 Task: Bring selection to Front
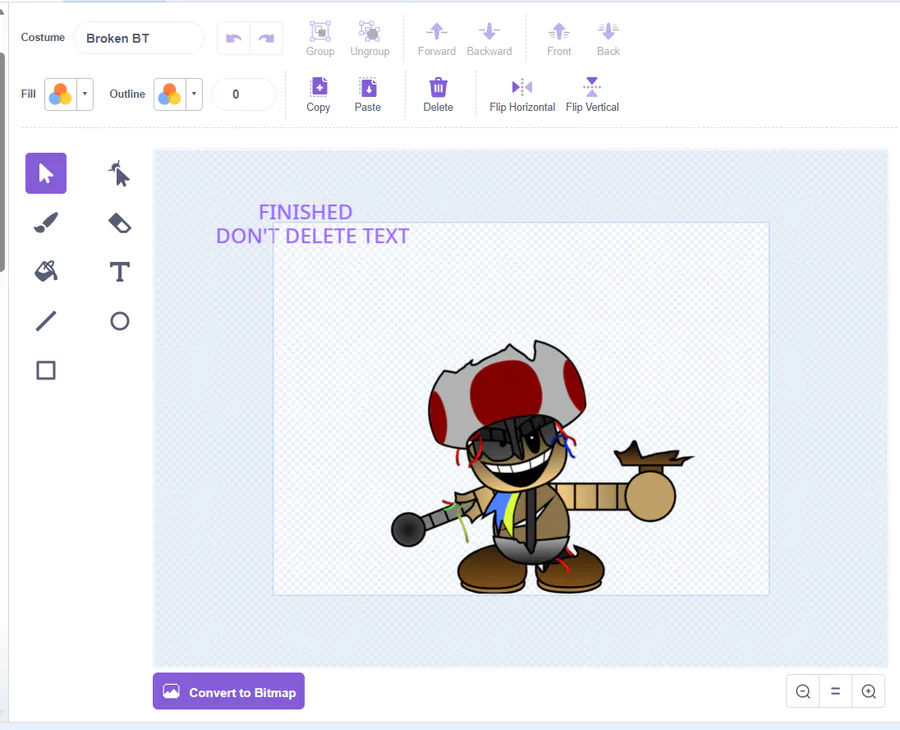click(x=559, y=39)
